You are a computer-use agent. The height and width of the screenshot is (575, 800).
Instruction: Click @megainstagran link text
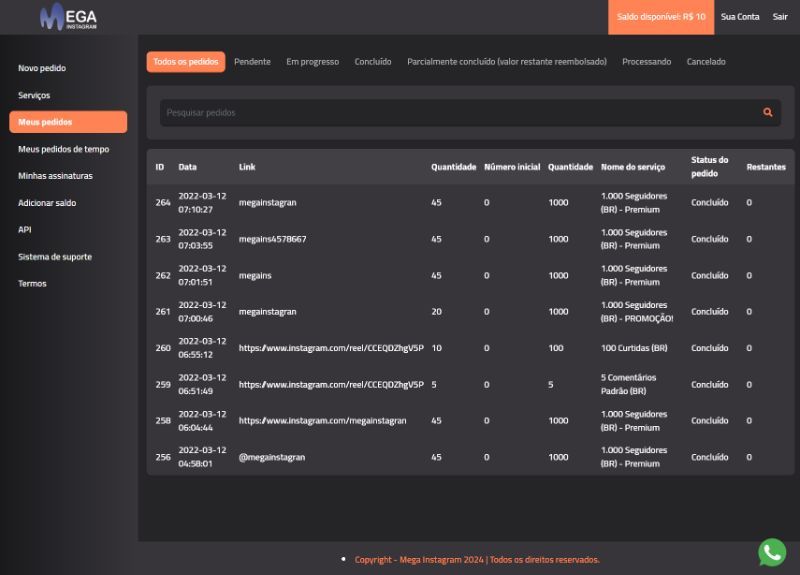[272, 457]
